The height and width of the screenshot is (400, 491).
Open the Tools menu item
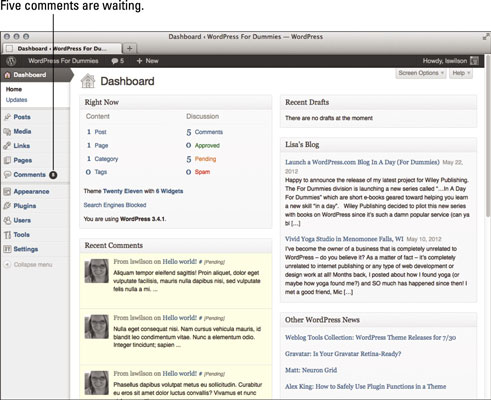(x=22, y=235)
